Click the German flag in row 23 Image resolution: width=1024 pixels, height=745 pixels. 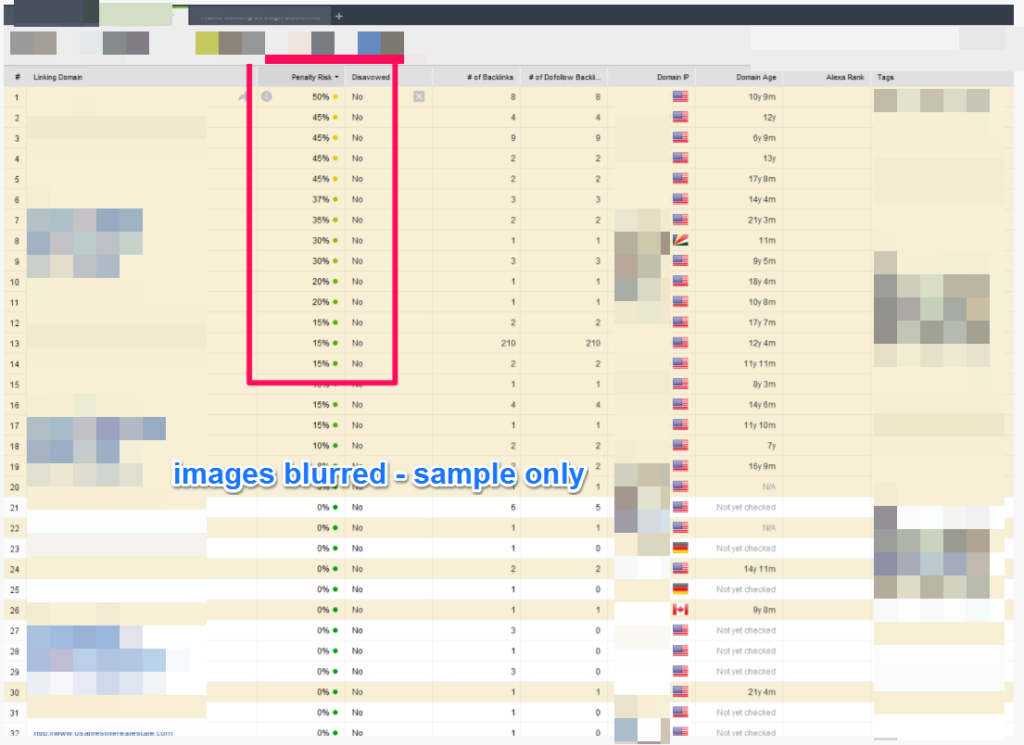(681, 548)
